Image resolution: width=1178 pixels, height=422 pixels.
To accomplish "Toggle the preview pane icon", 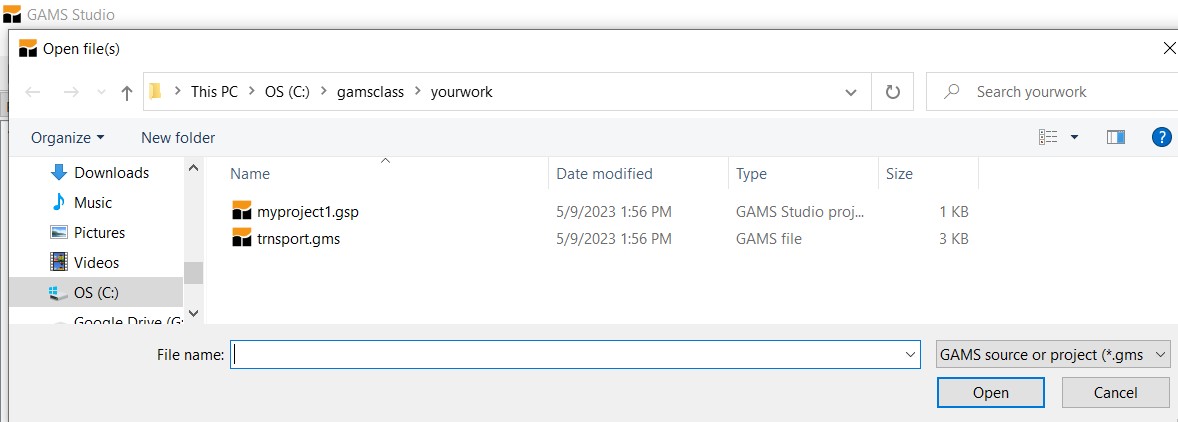I will point(1116,137).
